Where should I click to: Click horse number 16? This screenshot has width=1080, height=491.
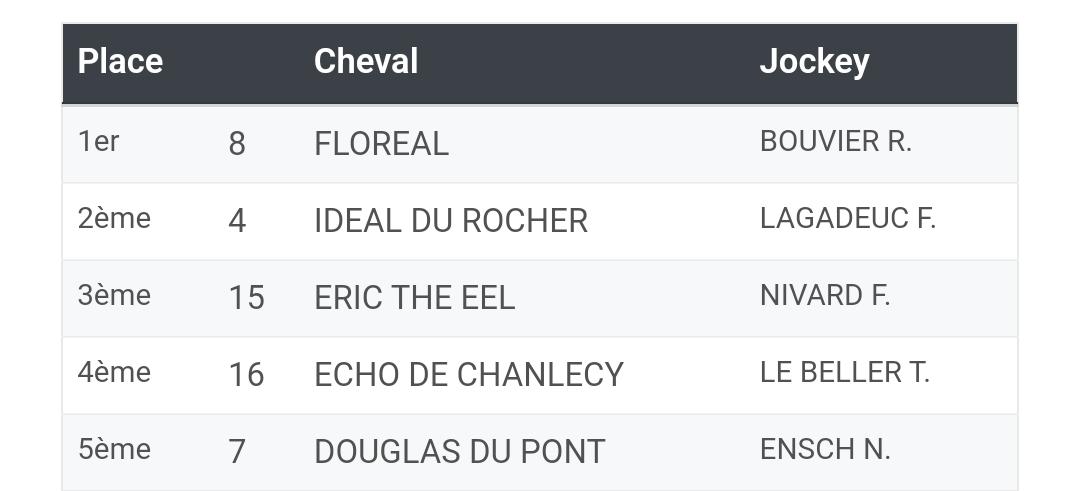(x=247, y=375)
